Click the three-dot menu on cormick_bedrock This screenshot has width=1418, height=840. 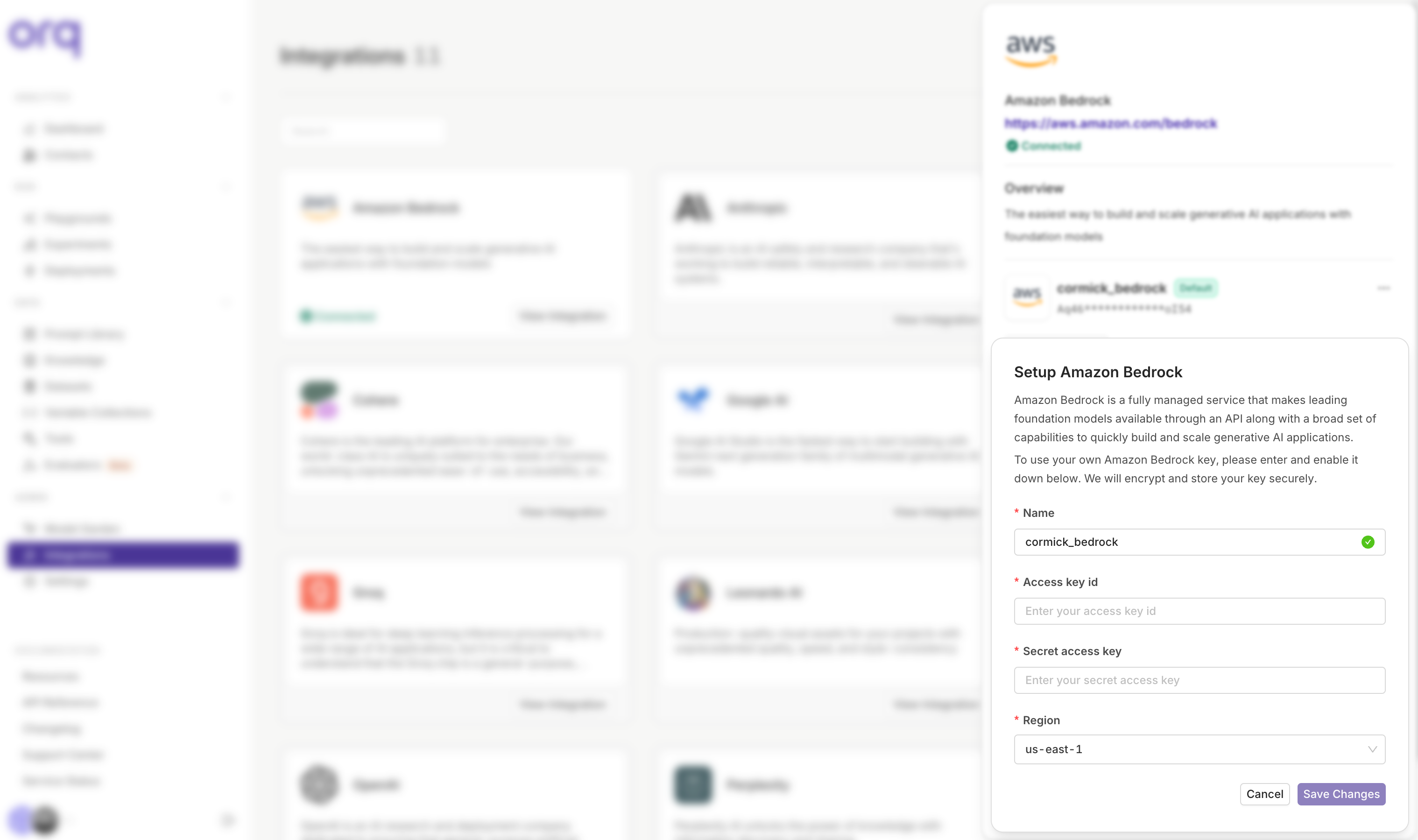1383,289
